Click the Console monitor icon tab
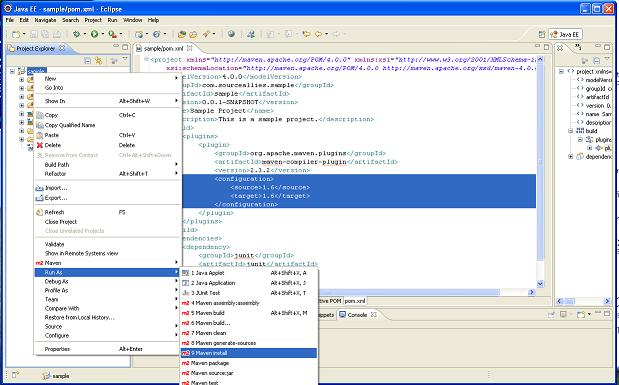 (343, 315)
